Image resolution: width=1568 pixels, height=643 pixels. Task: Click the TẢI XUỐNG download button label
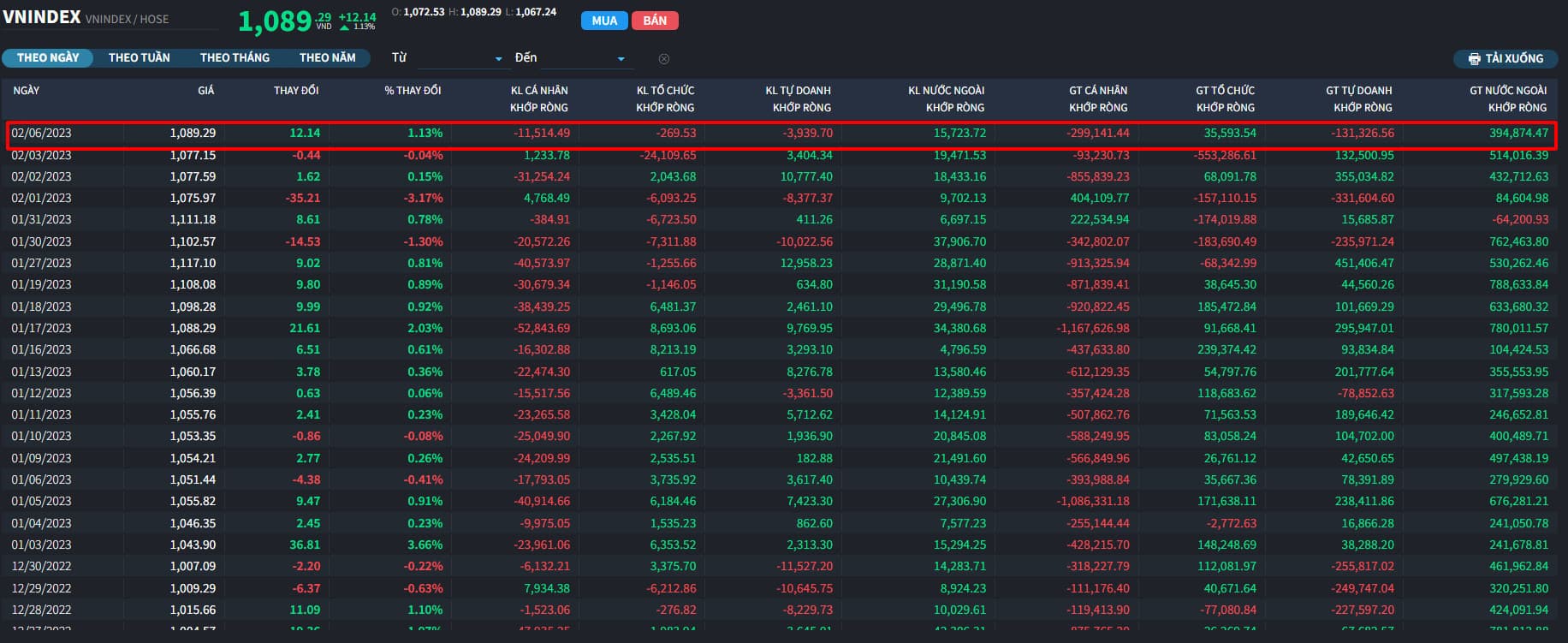point(1514,58)
